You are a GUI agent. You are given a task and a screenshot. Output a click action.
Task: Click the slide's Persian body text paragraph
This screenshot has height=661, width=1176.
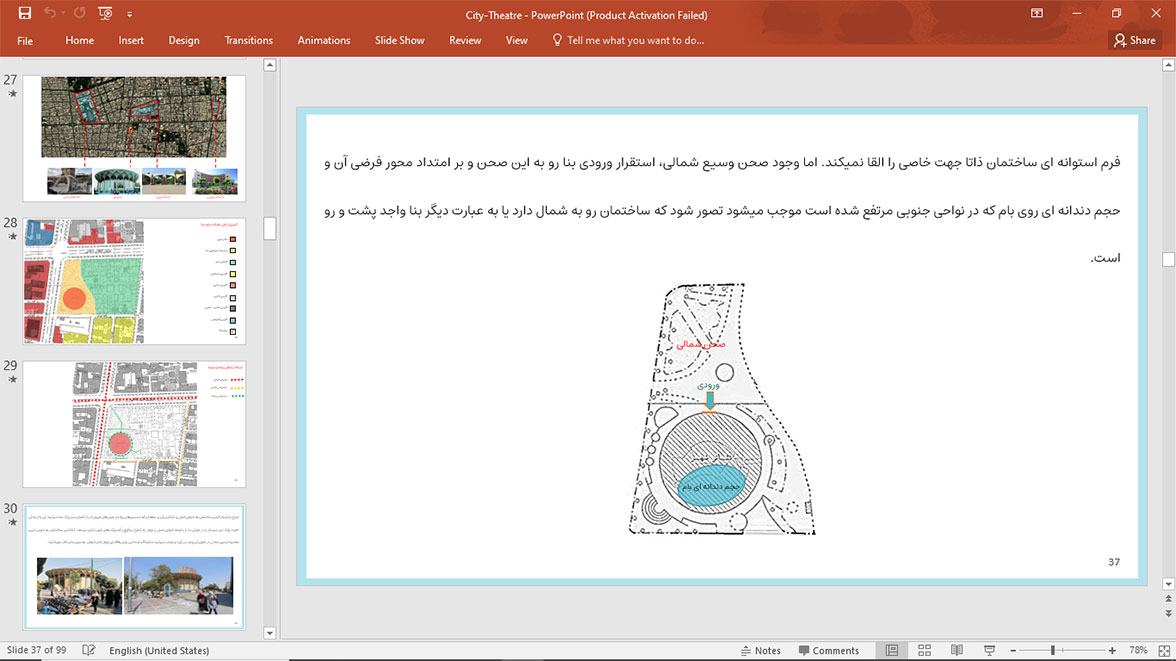pyautogui.click(x=722, y=210)
